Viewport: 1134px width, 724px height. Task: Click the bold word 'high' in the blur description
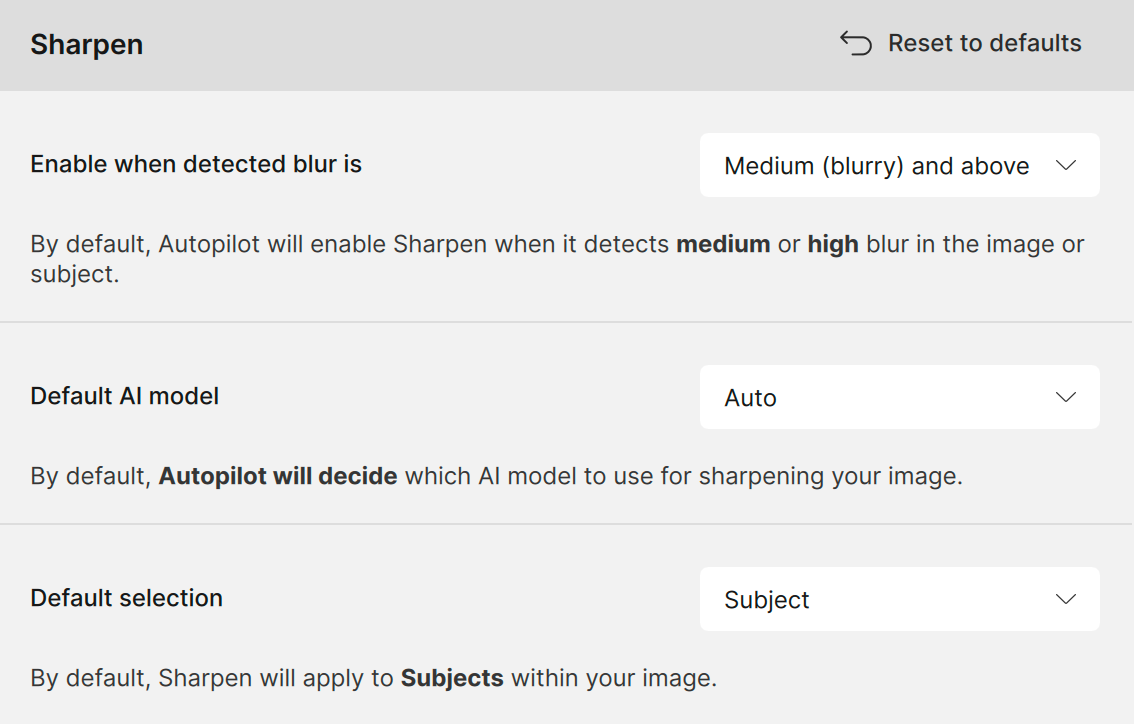coord(833,244)
